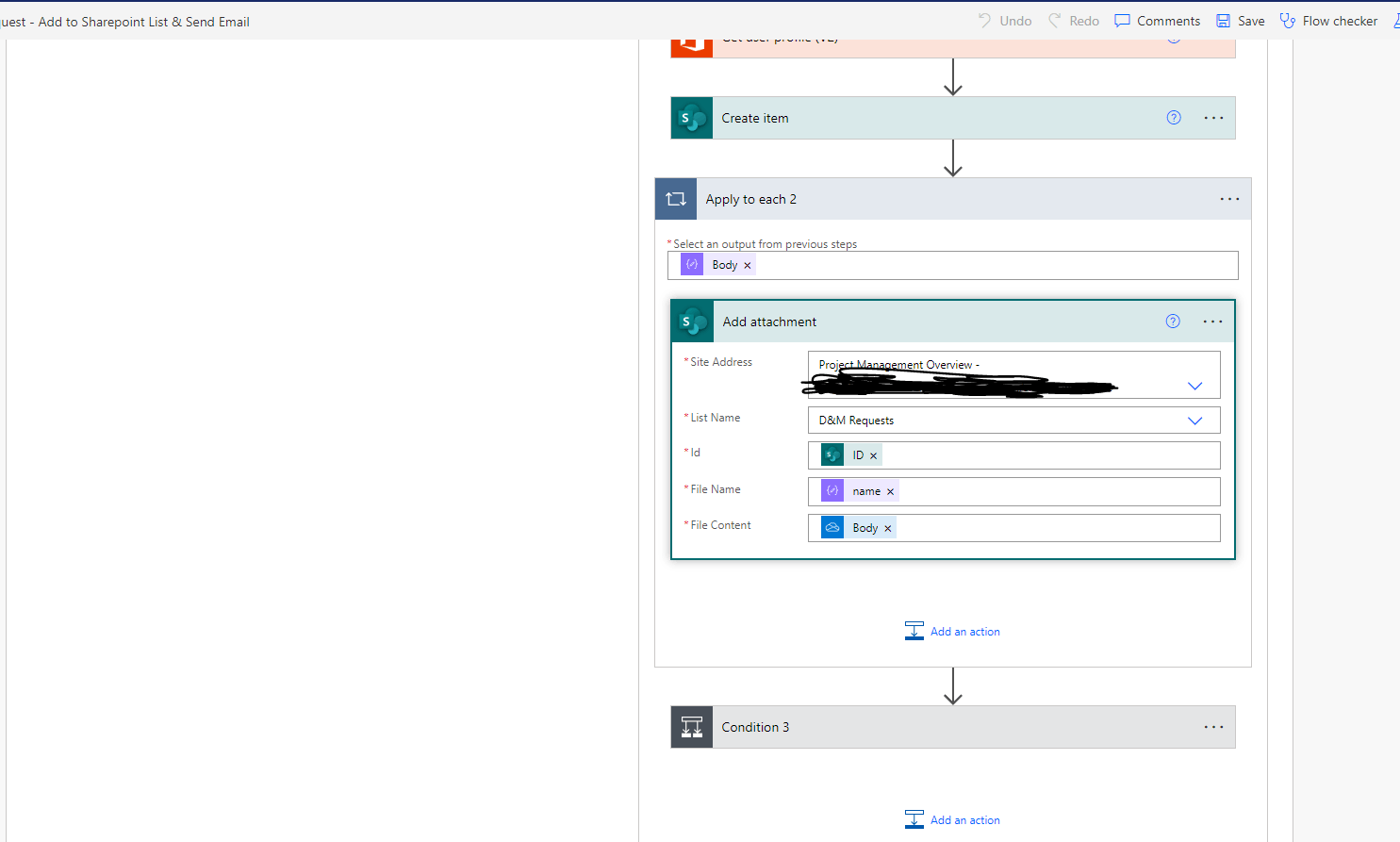The height and width of the screenshot is (842, 1400).
Task: Open the Apply to each 2 ellipsis menu
Action: pos(1229,199)
